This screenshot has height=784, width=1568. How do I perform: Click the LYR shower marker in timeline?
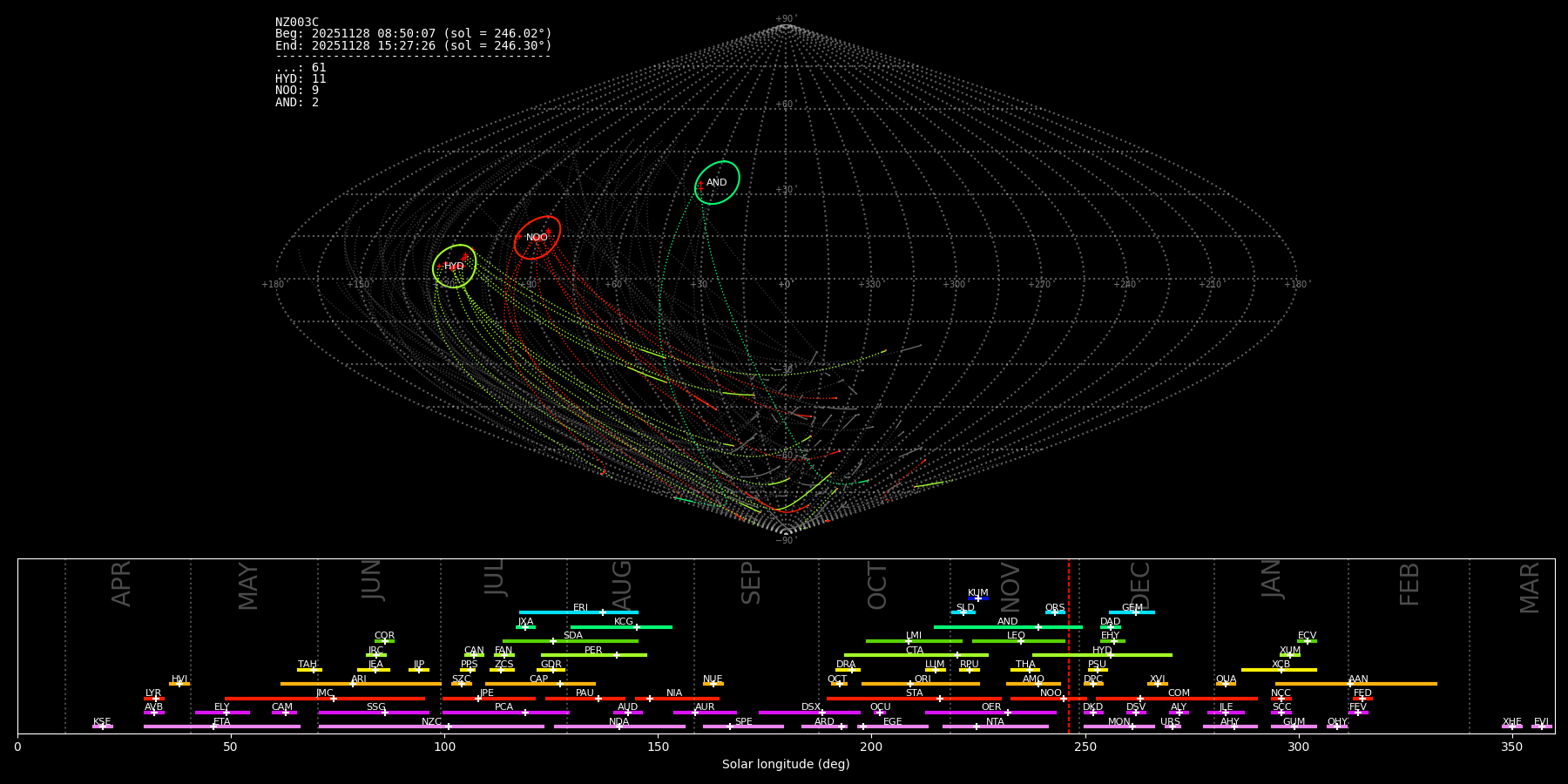(154, 698)
